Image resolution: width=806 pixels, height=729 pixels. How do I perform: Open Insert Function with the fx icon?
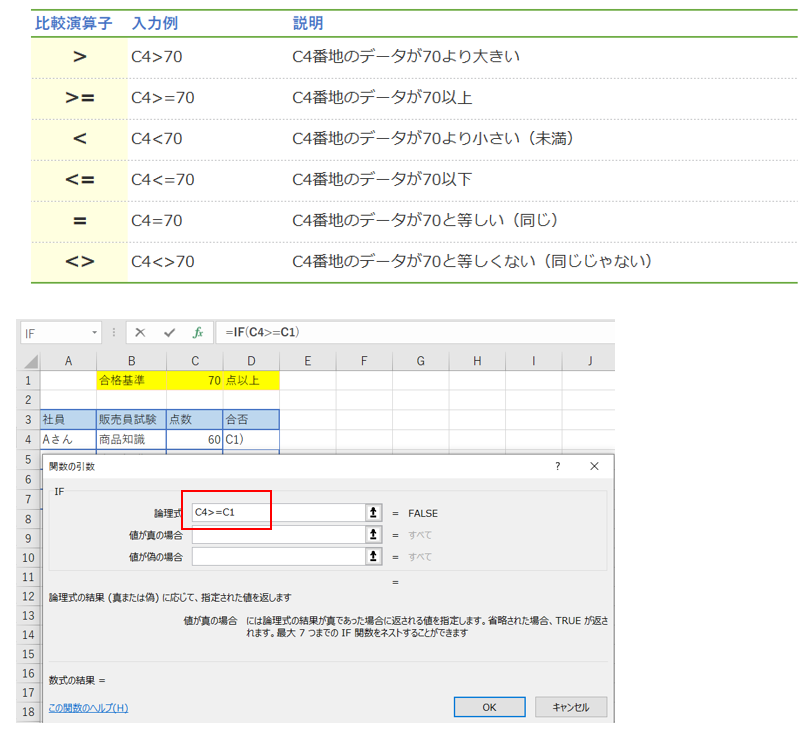point(198,333)
